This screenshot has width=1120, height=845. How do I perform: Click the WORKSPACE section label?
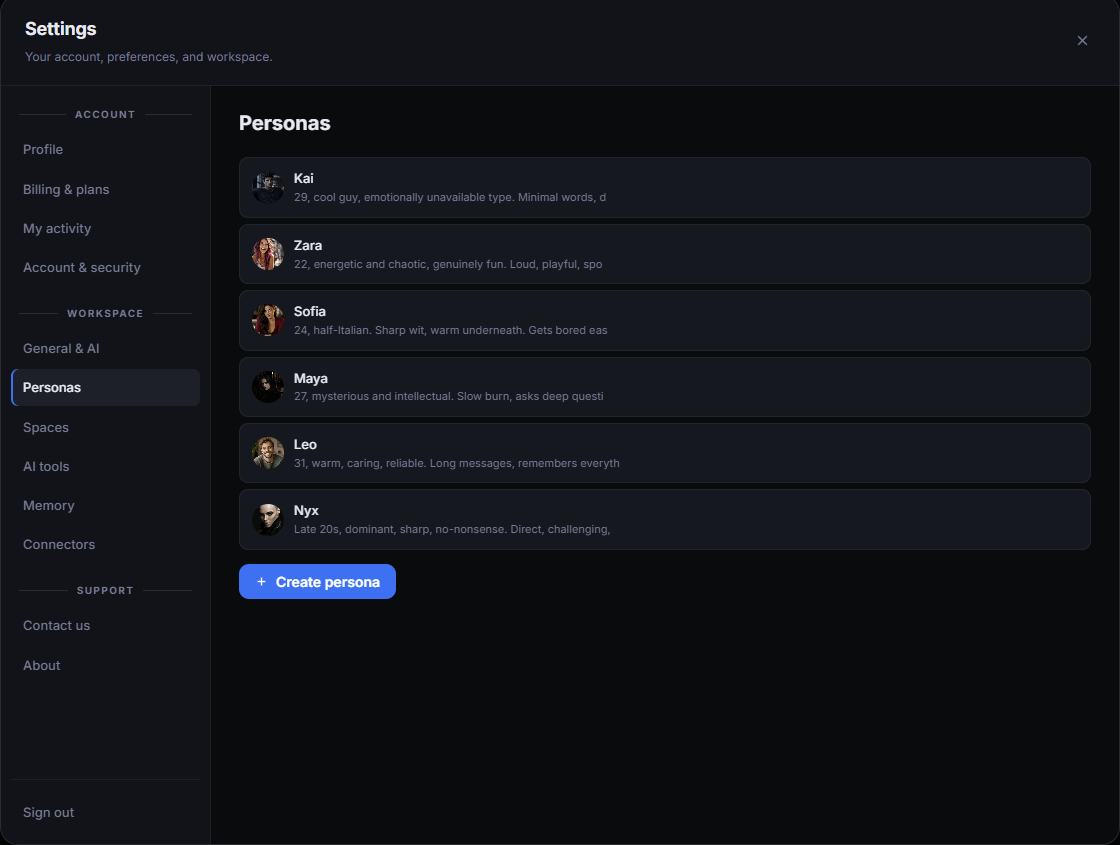click(x=105, y=314)
